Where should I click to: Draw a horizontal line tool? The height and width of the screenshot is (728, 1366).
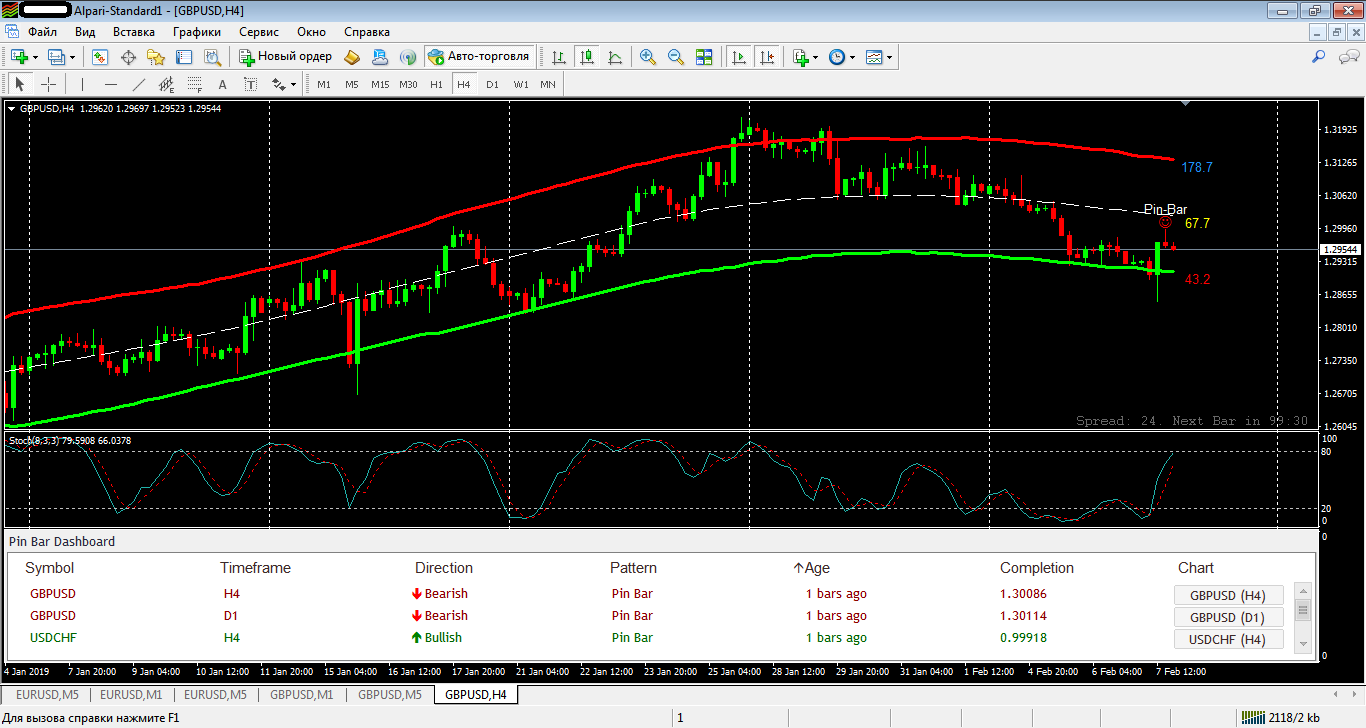[x=111, y=84]
